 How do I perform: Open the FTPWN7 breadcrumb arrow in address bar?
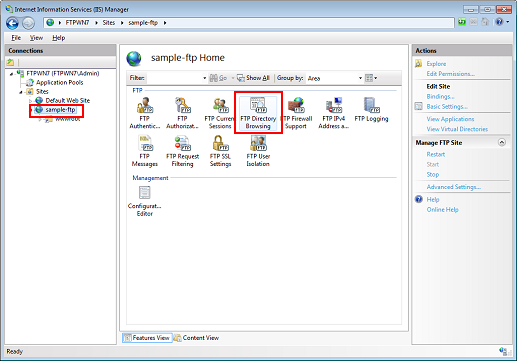click(96, 23)
